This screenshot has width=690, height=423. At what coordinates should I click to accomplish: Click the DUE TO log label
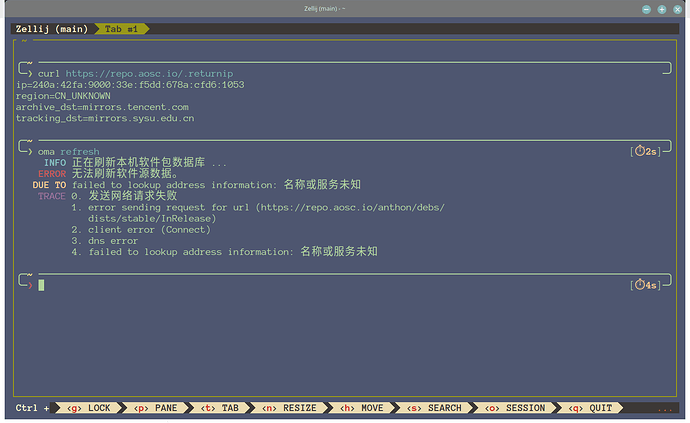click(49, 185)
